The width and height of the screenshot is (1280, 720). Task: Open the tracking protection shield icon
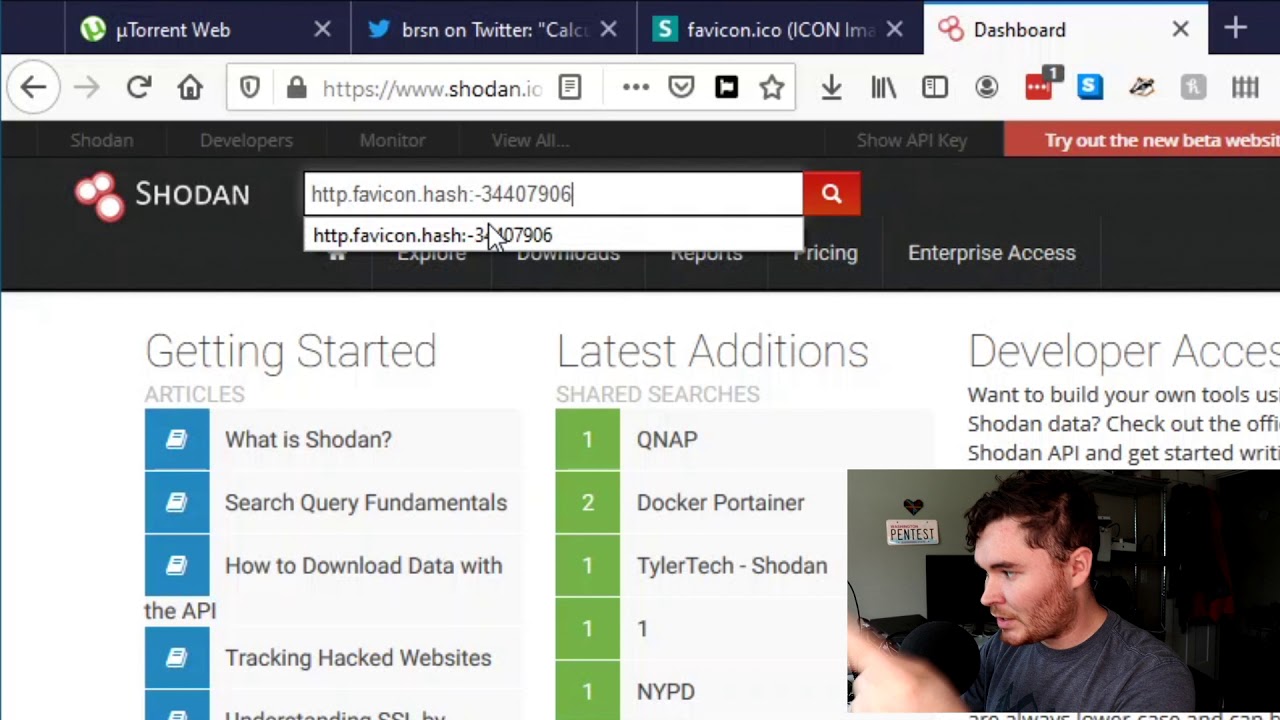[x=250, y=88]
